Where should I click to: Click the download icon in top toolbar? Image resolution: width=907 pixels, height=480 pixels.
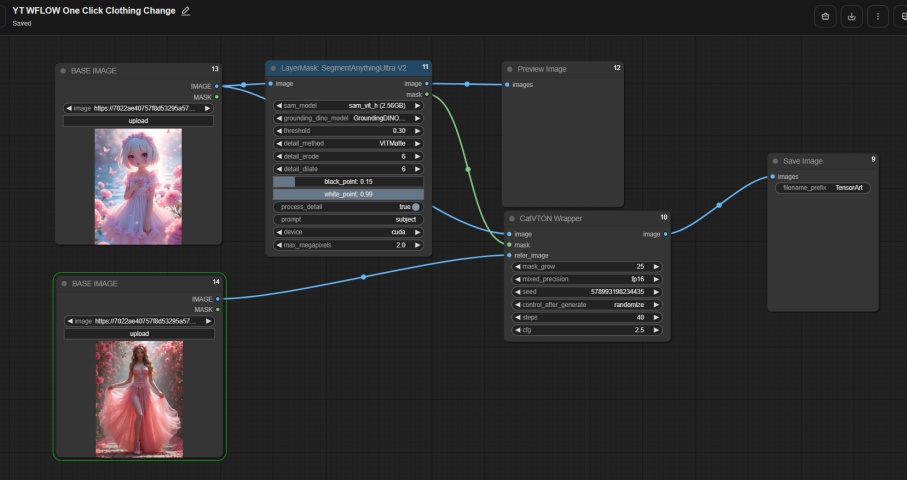tap(851, 17)
